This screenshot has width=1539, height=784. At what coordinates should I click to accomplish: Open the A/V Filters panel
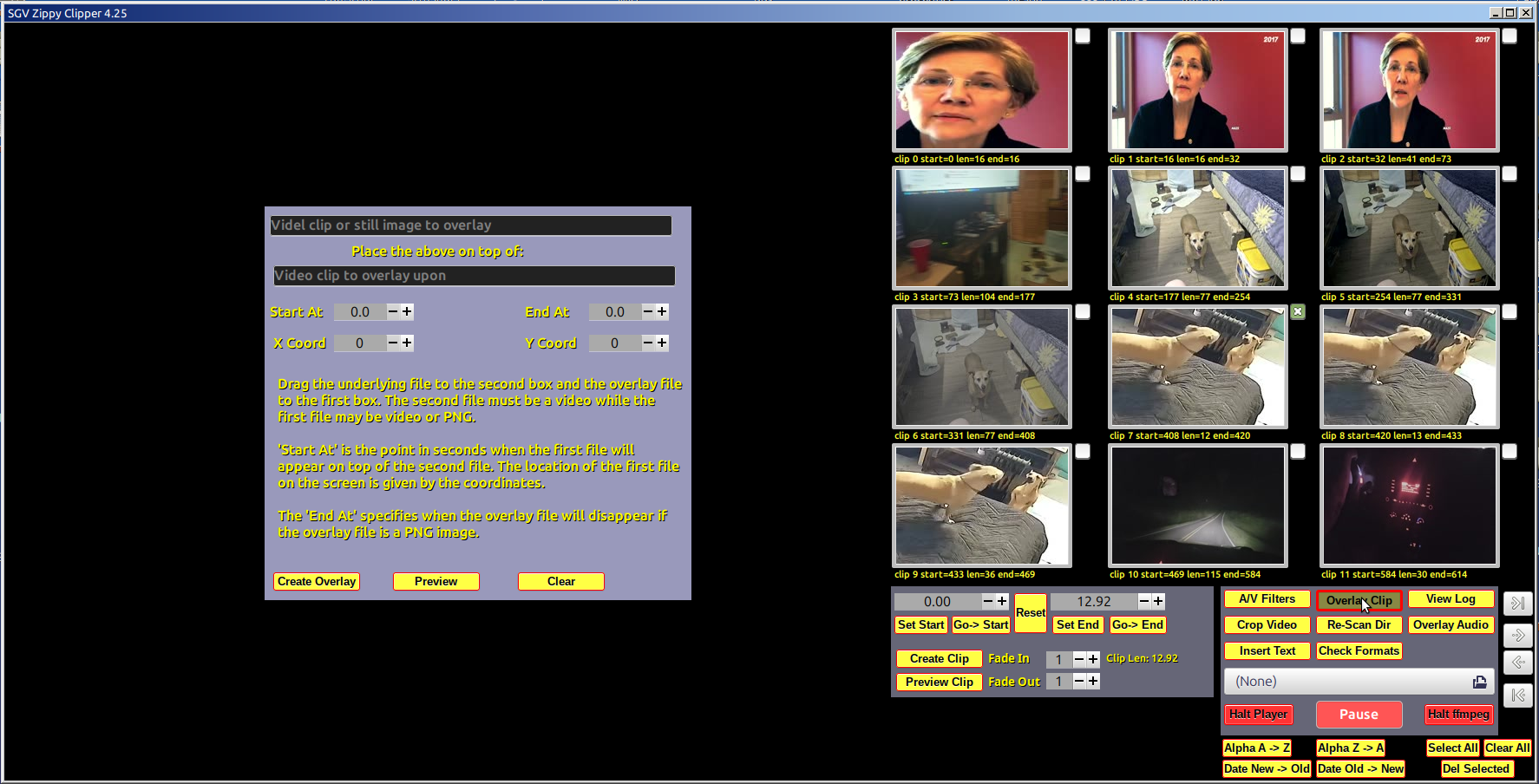click(x=1267, y=599)
